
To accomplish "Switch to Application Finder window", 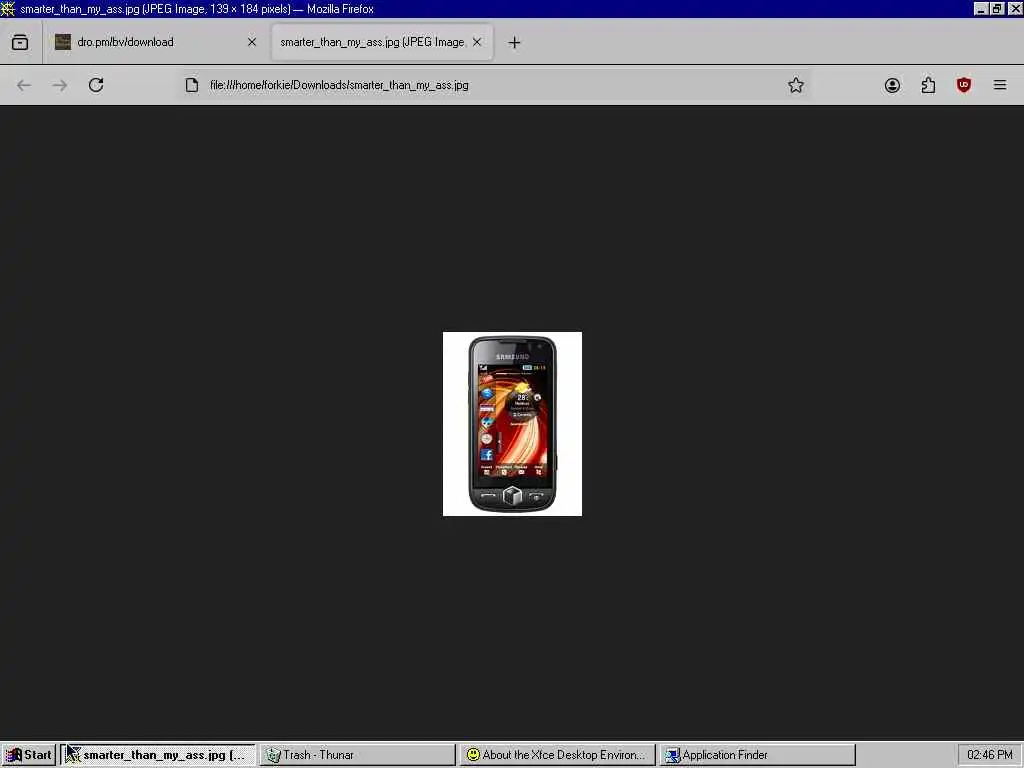I will 758,755.
